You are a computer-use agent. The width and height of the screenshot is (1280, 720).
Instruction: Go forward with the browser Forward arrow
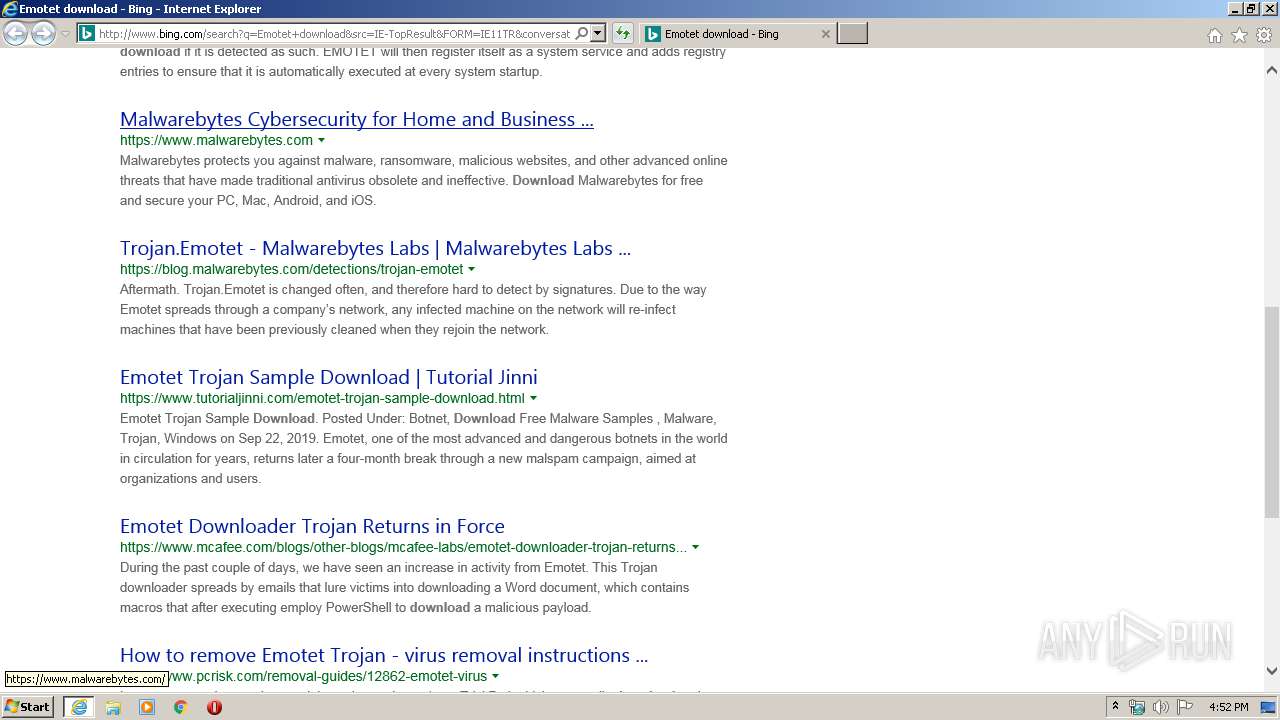pyautogui.click(x=43, y=34)
